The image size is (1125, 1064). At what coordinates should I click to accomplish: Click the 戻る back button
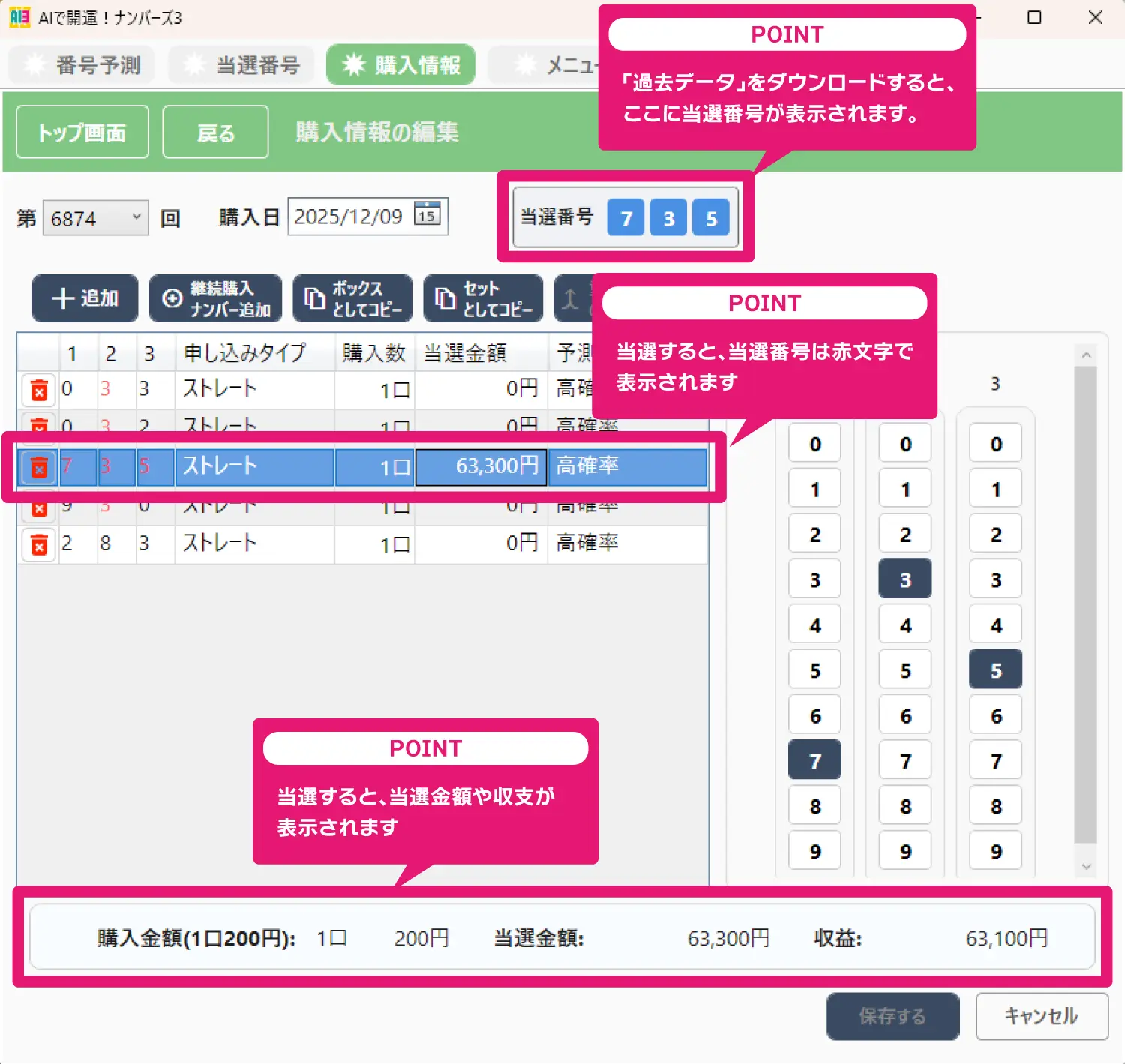[x=215, y=132]
